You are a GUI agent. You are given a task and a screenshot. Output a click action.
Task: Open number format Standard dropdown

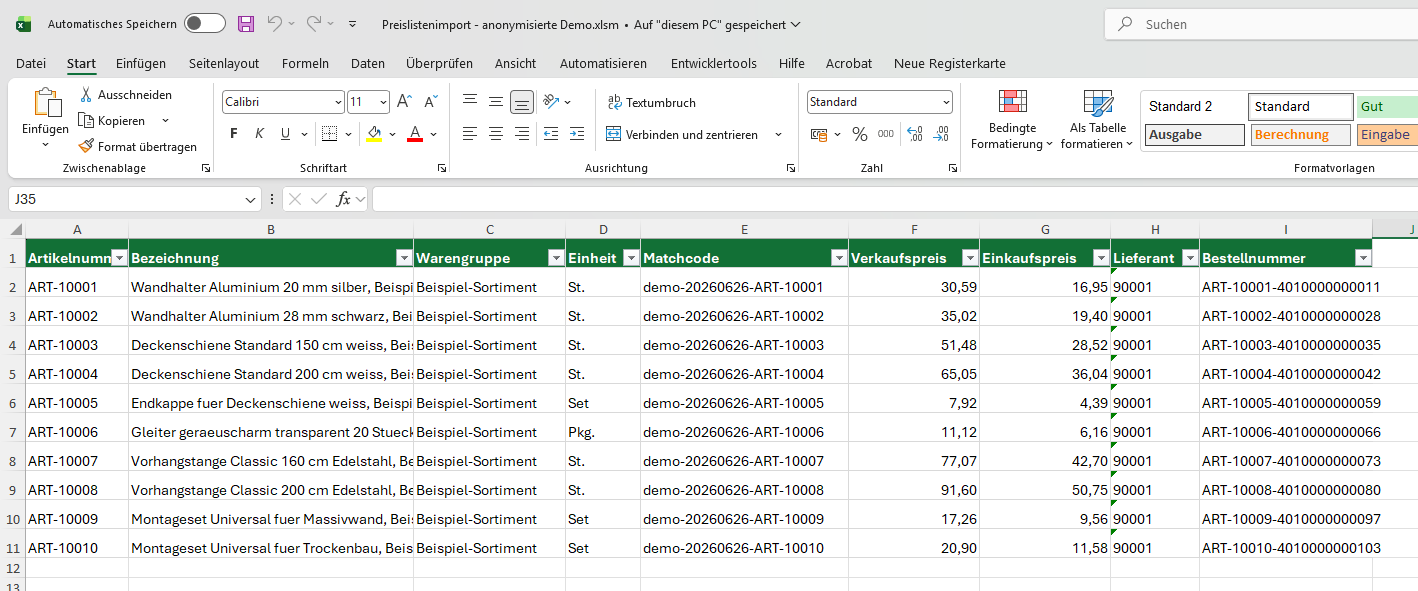click(x=946, y=102)
